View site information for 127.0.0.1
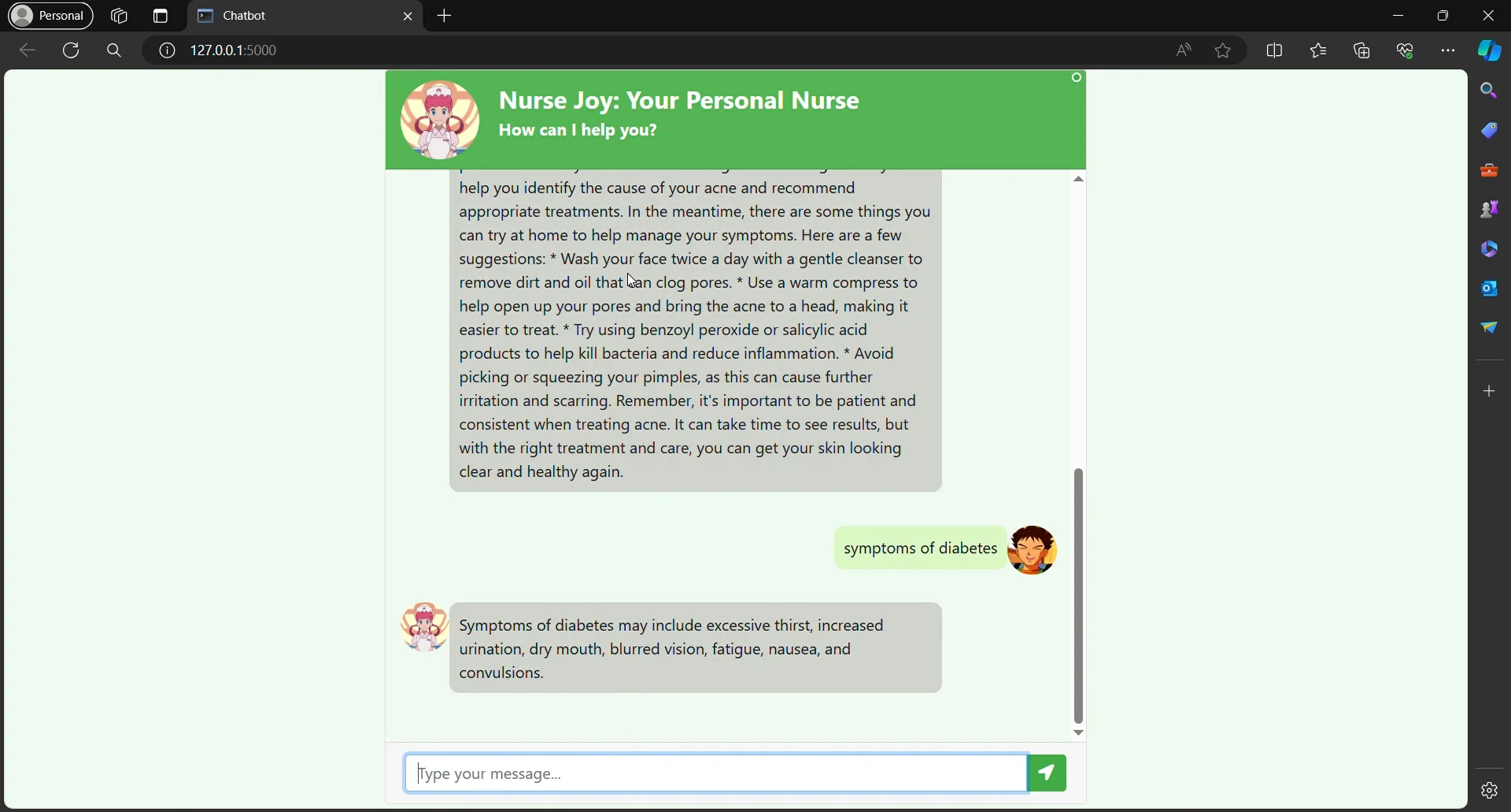The image size is (1511, 812). click(167, 51)
